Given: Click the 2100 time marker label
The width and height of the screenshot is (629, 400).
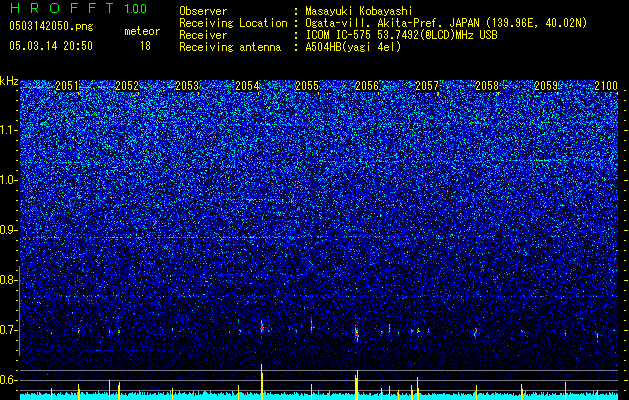Looking at the screenshot, I should point(606,86).
